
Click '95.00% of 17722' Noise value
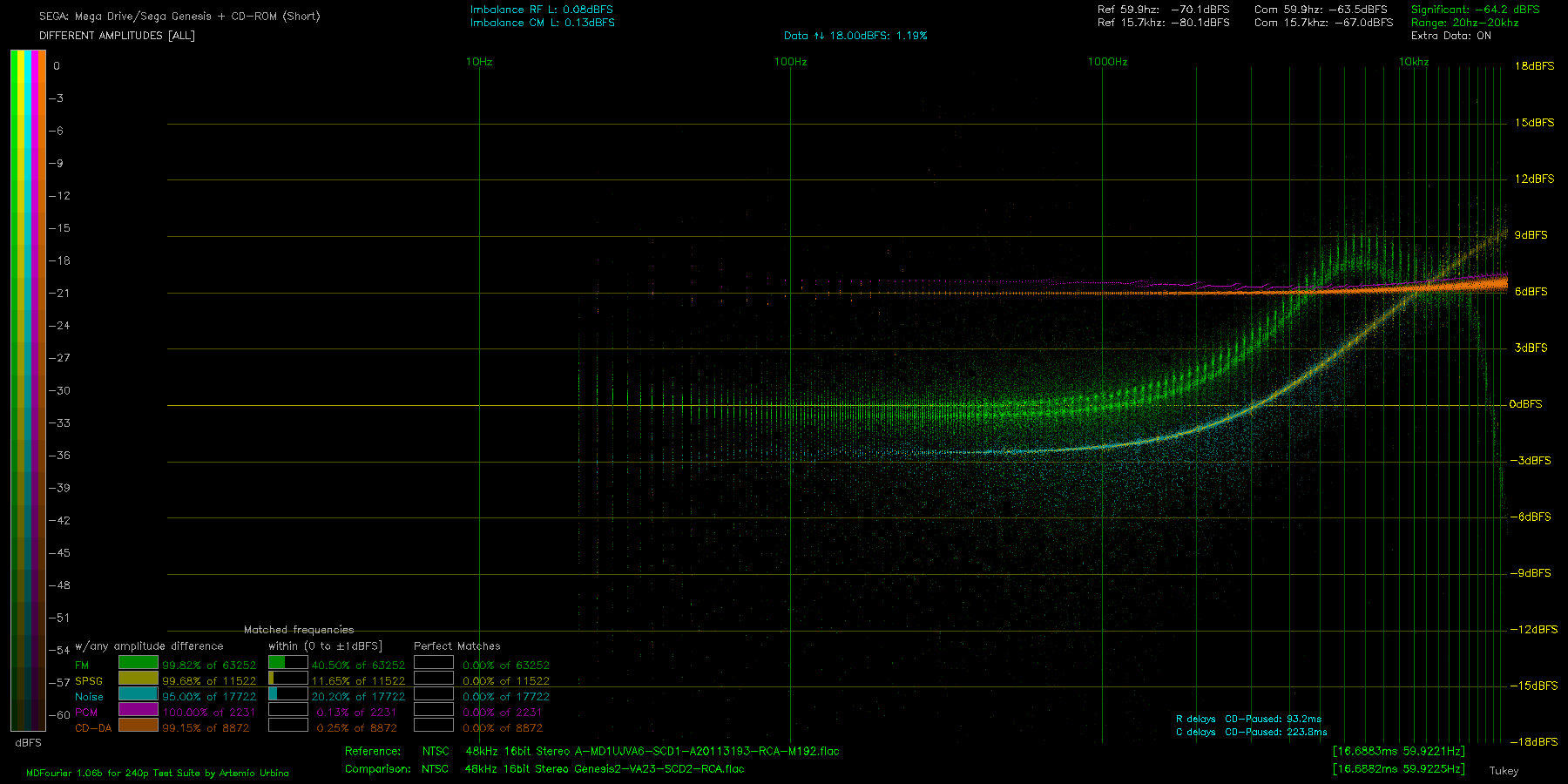coord(209,697)
